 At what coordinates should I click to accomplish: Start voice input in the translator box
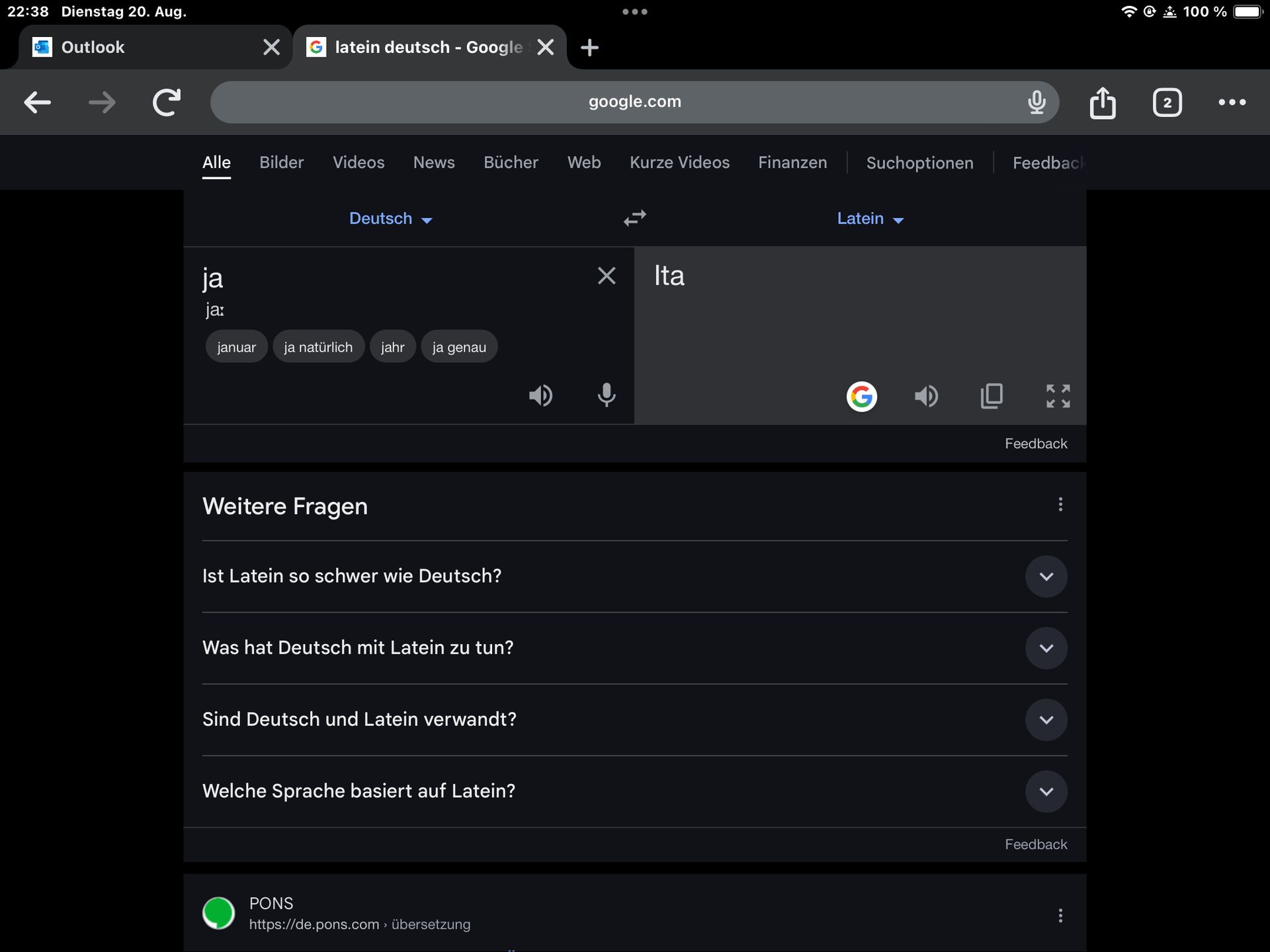[606, 395]
